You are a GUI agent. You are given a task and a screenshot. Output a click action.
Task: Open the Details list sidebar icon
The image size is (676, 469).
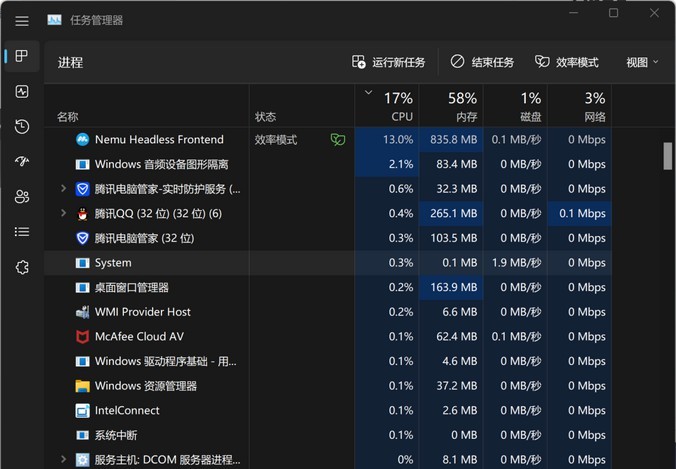(x=22, y=232)
